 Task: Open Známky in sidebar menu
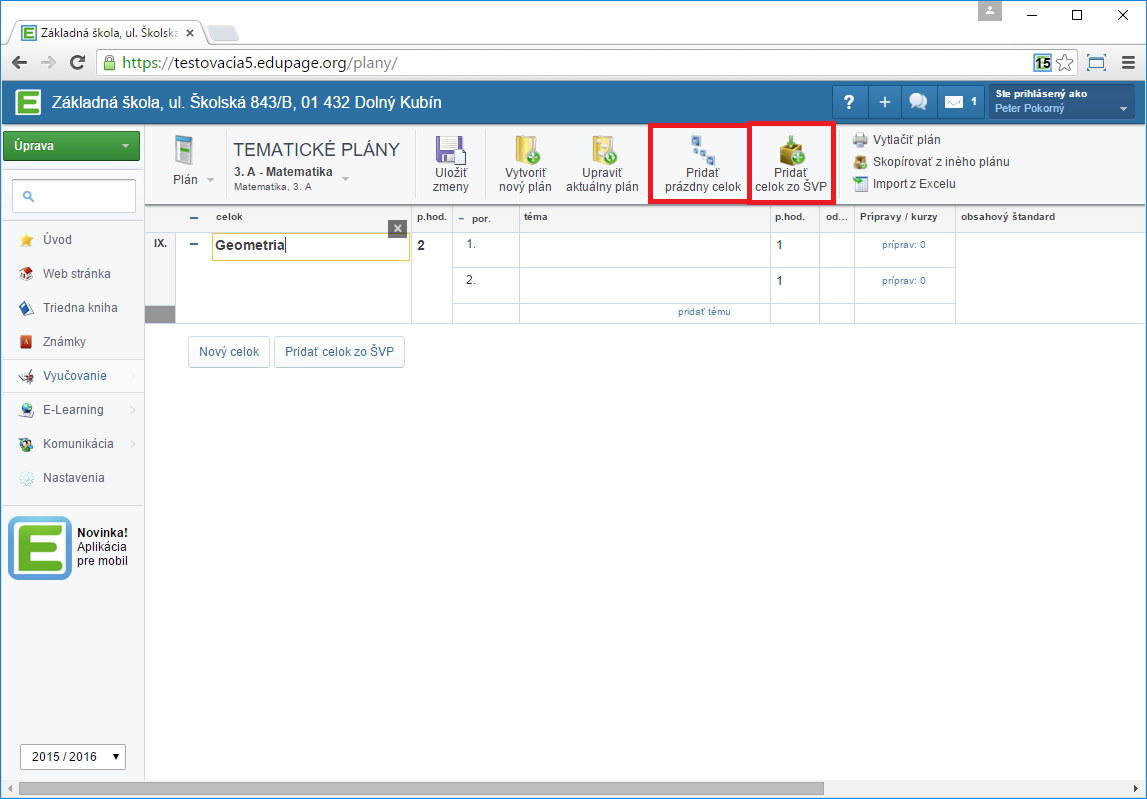point(64,342)
